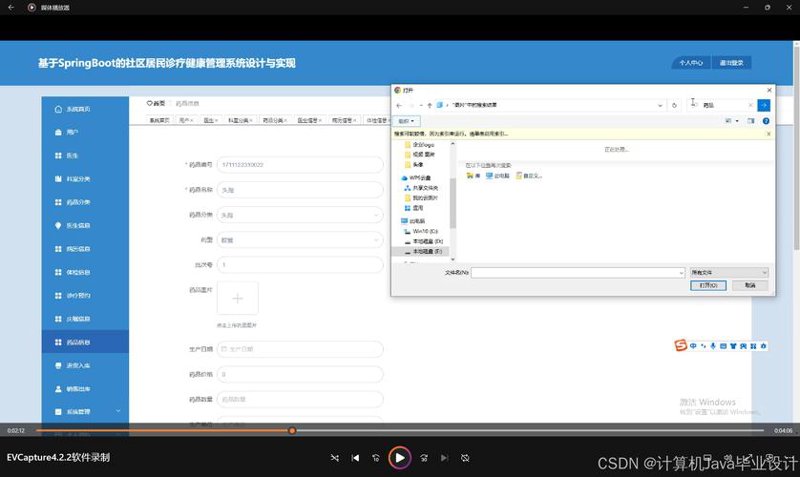Viewport: 800px width, 477px height.
Task: Switch to 医生信息 page tab
Action: (309, 120)
